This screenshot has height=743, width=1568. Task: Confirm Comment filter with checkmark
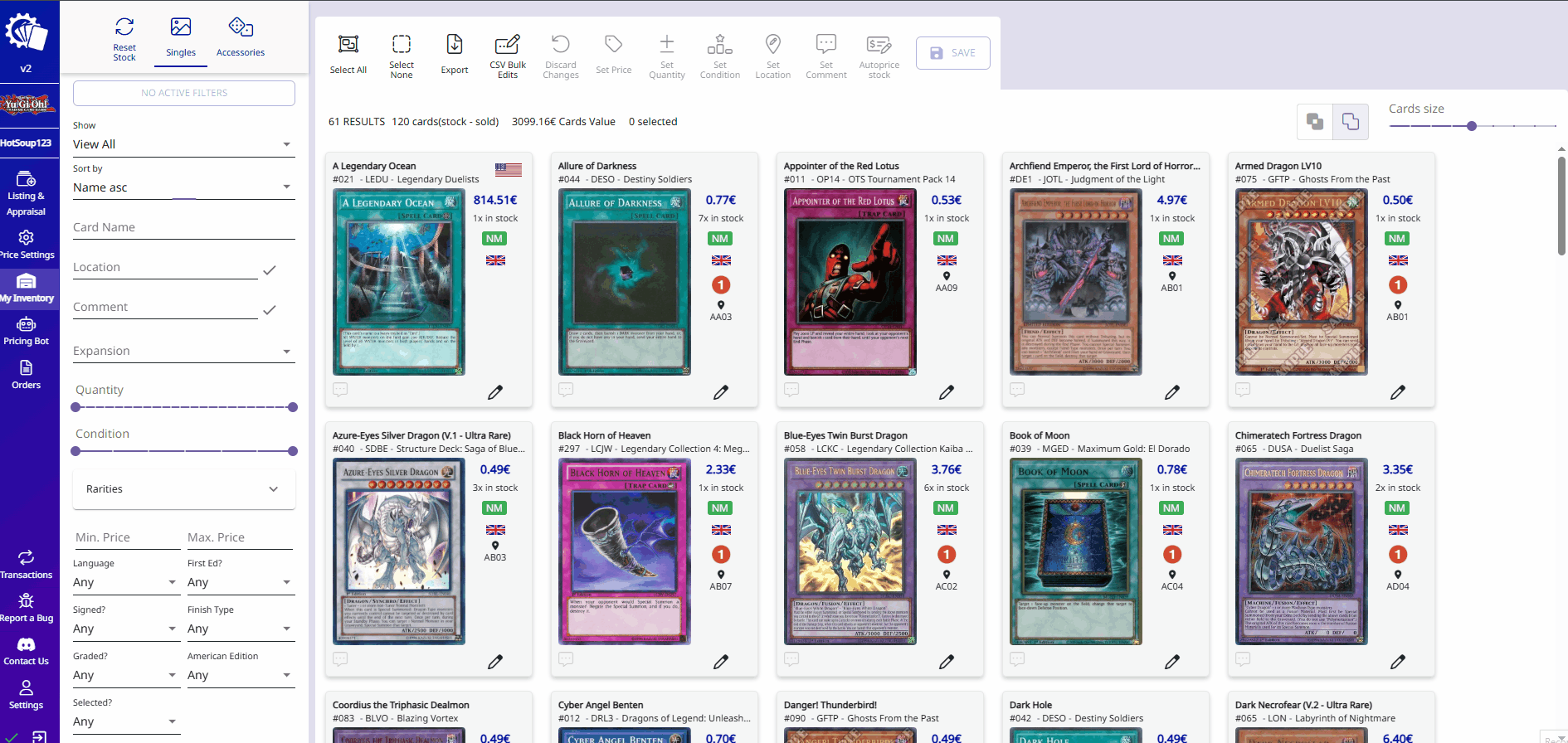click(x=270, y=310)
